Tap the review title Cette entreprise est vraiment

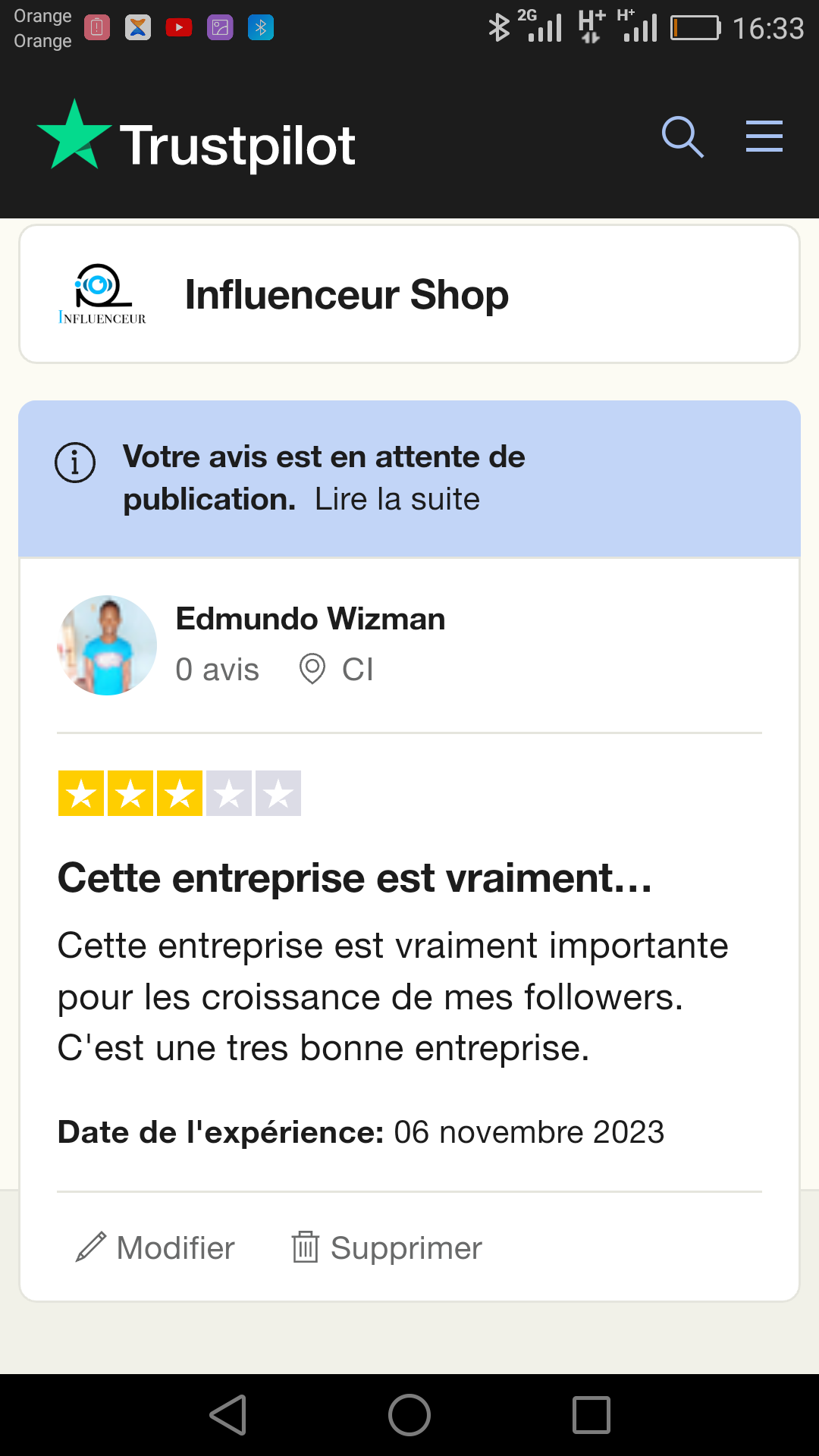pyautogui.click(x=355, y=878)
